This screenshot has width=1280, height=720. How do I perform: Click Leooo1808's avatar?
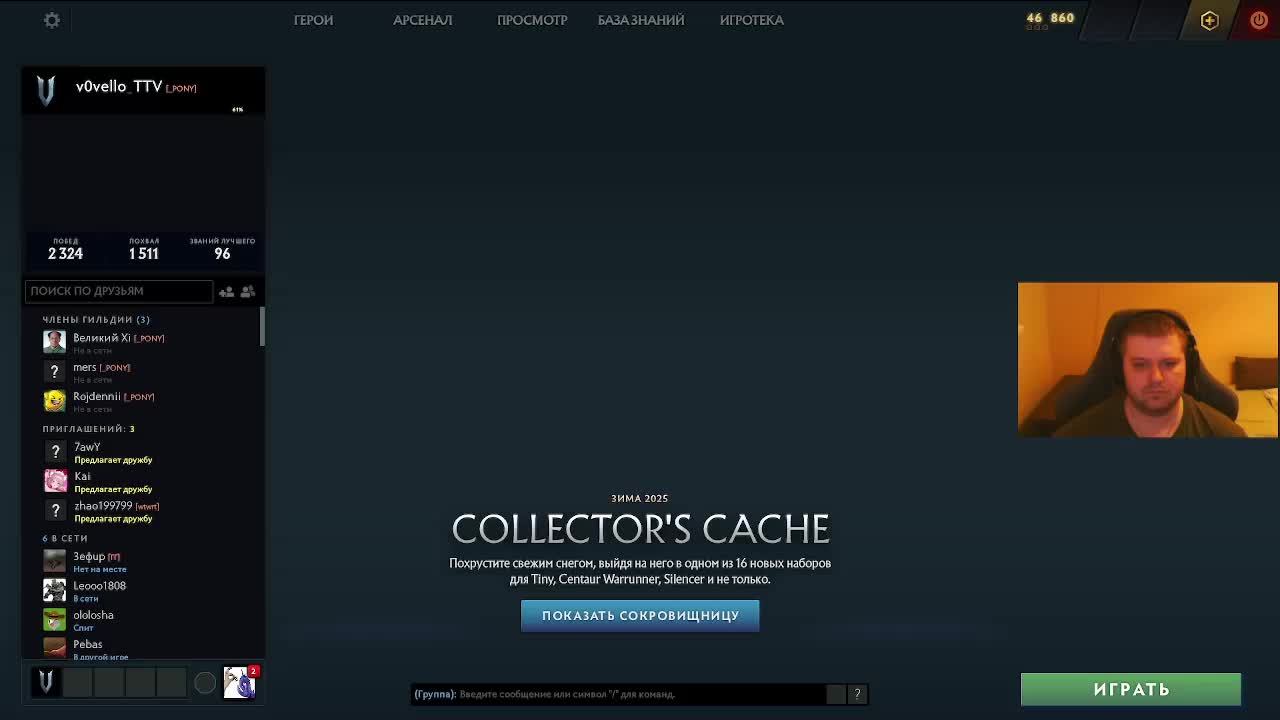[55, 589]
